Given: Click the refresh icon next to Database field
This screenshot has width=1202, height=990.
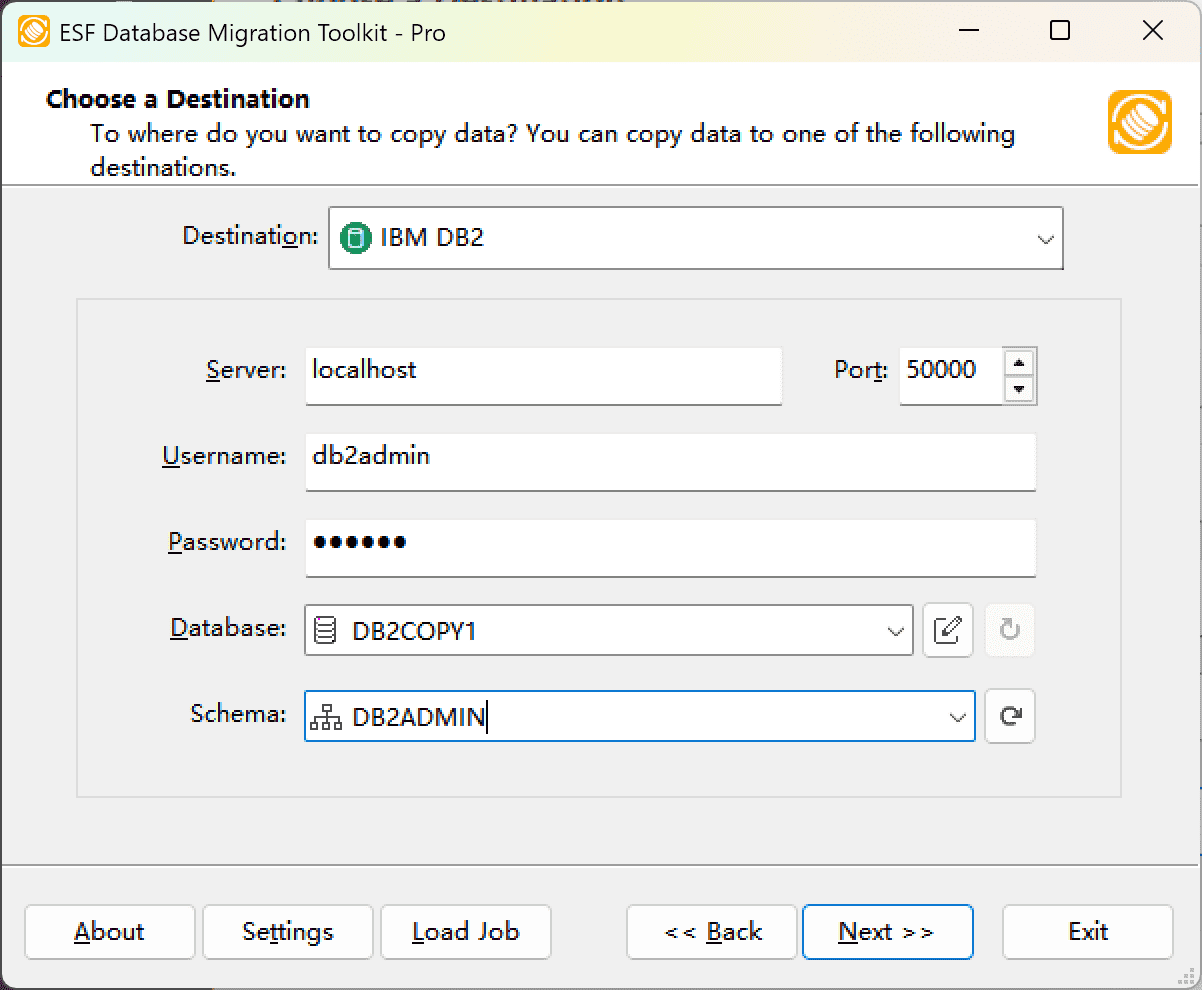Looking at the screenshot, I should coord(1009,630).
